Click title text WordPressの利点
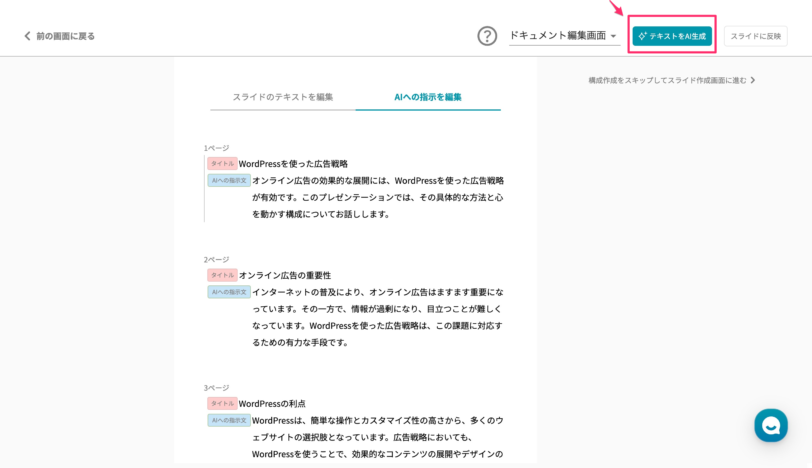This screenshot has width=812, height=468. click(272, 403)
